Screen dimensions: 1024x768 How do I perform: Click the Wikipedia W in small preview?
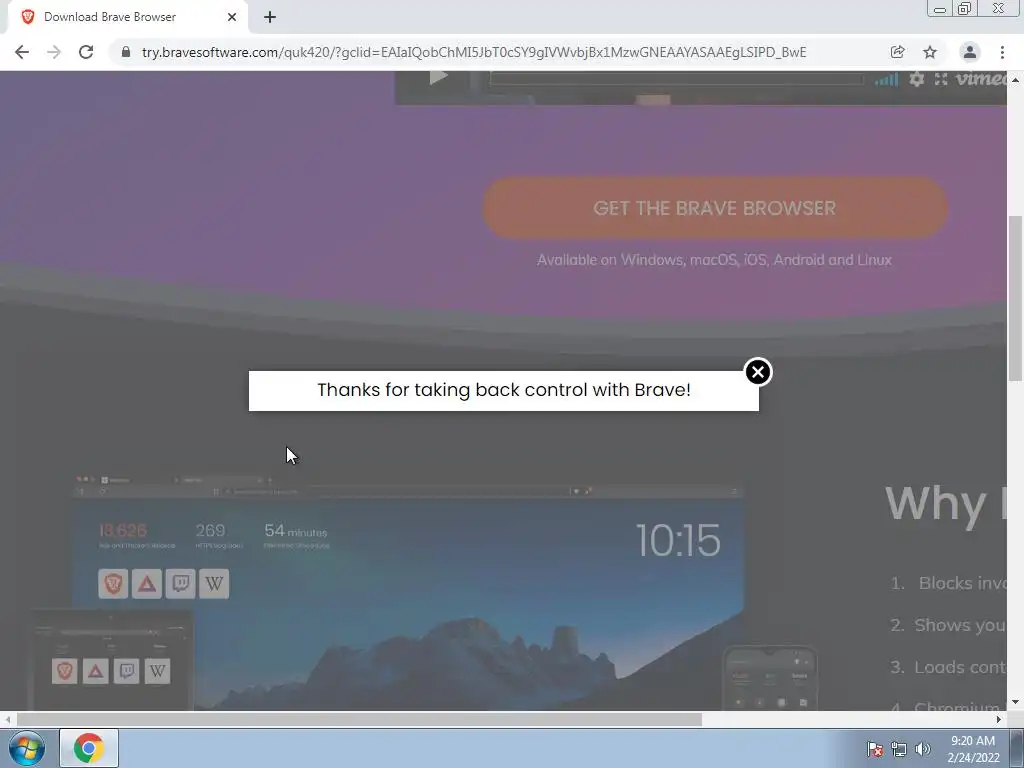pyautogui.click(x=157, y=671)
